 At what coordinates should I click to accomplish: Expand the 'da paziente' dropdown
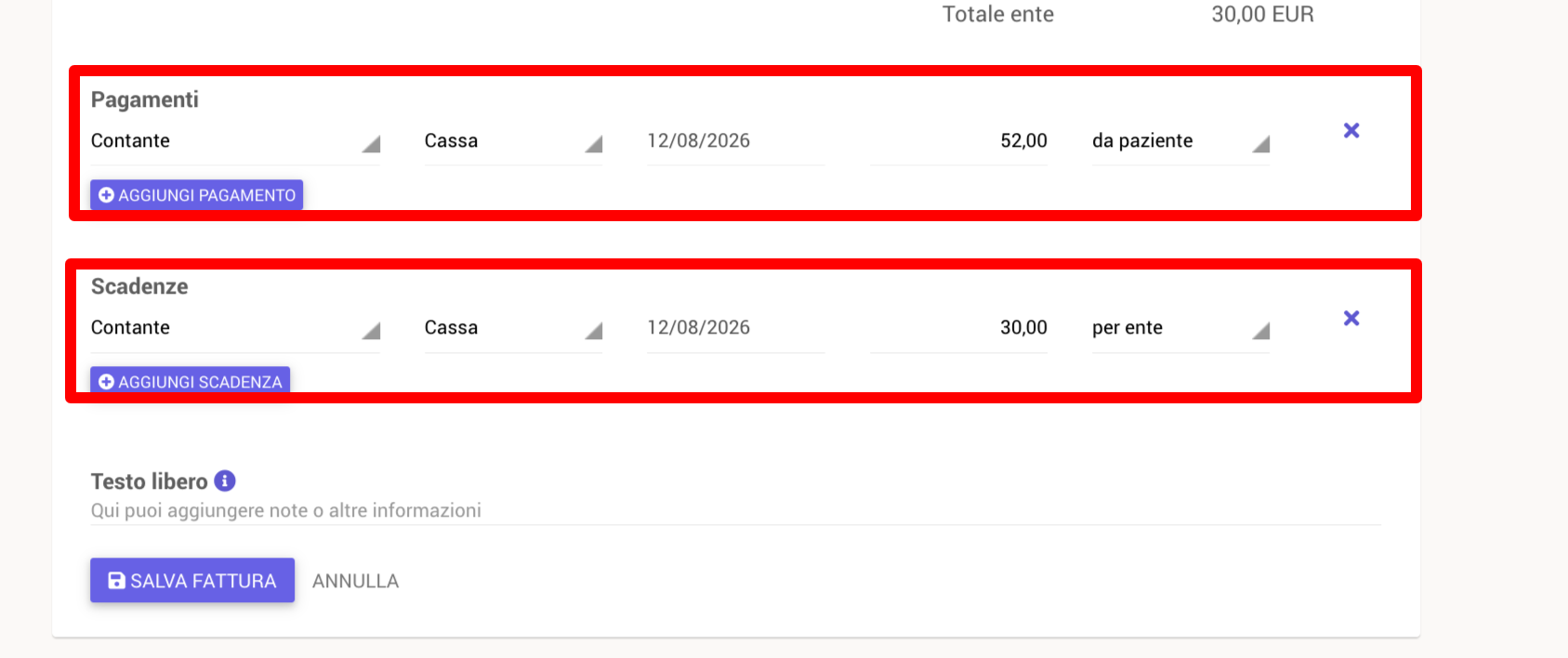(x=1181, y=141)
